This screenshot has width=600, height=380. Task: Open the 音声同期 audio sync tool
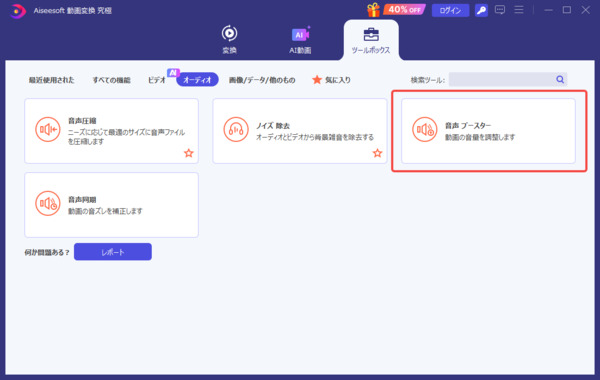(111, 205)
